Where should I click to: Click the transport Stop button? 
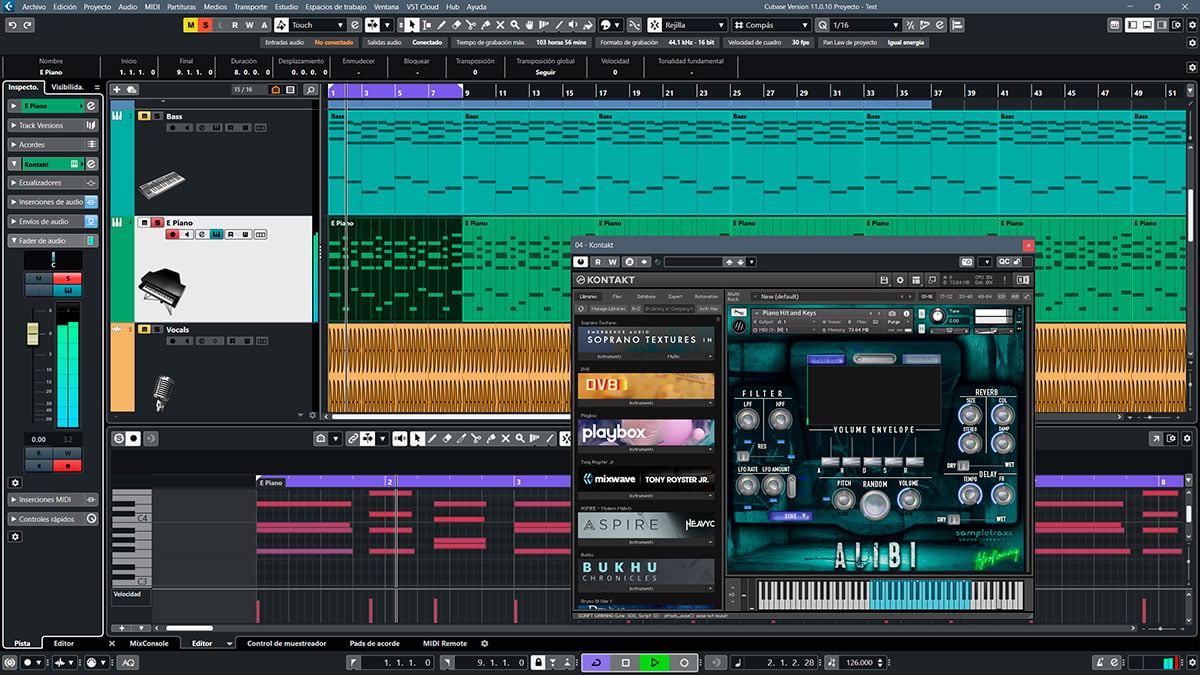[626, 662]
